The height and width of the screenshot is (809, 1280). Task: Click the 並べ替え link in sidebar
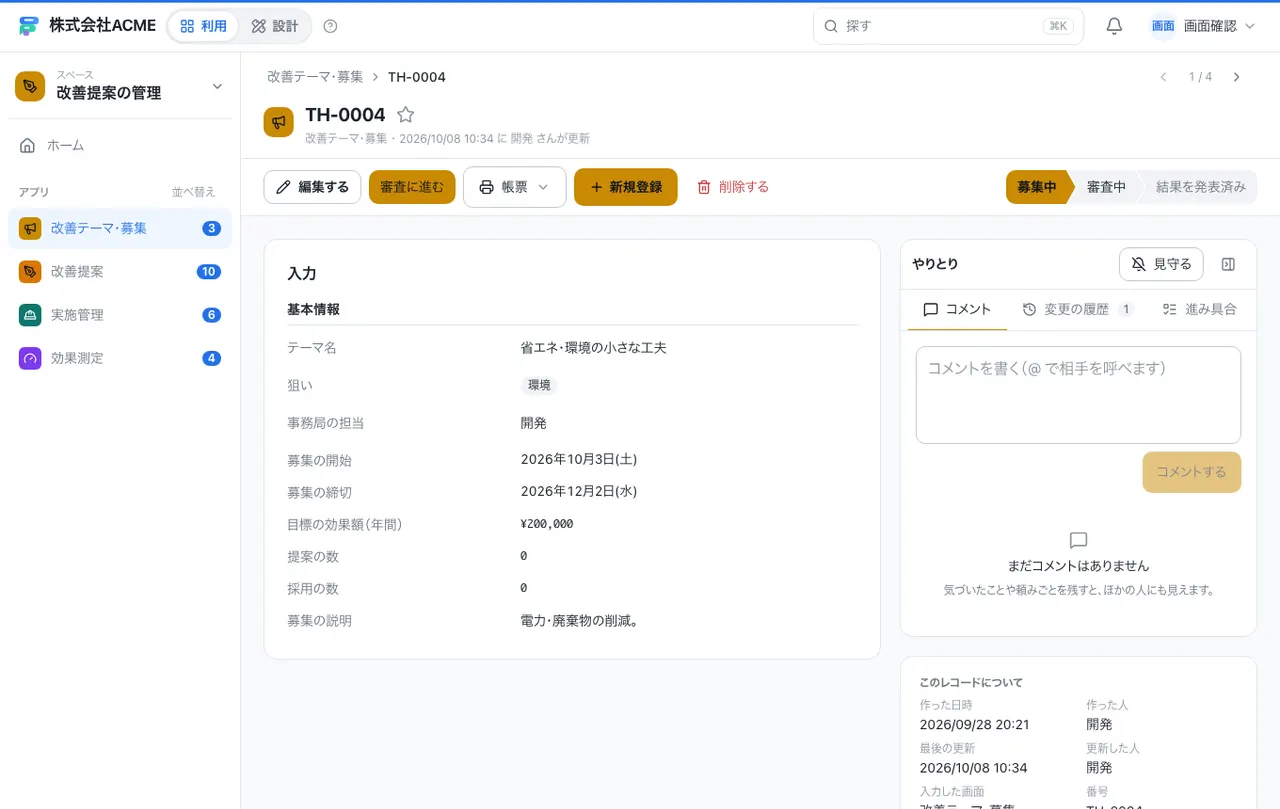193,192
